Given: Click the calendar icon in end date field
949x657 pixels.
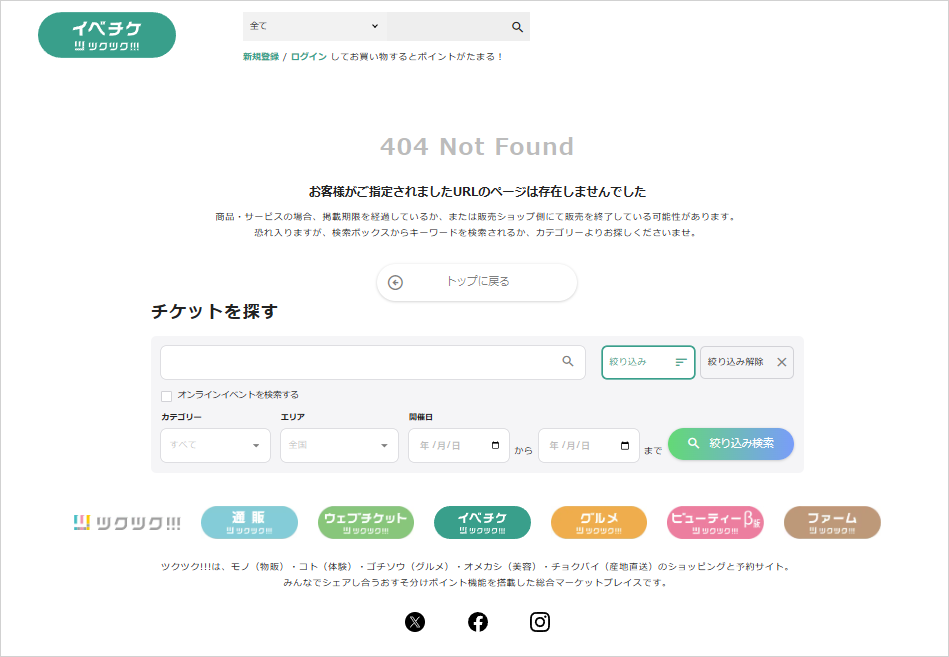Looking at the screenshot, I should [625, 446].
